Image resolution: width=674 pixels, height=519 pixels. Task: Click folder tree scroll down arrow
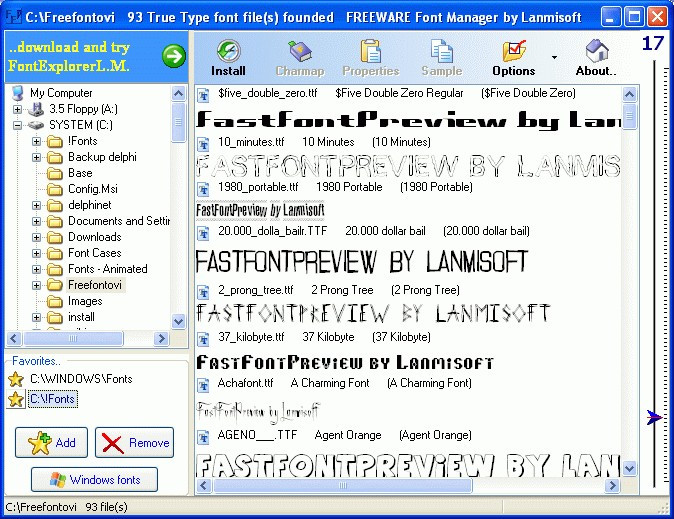coord(178,321)
